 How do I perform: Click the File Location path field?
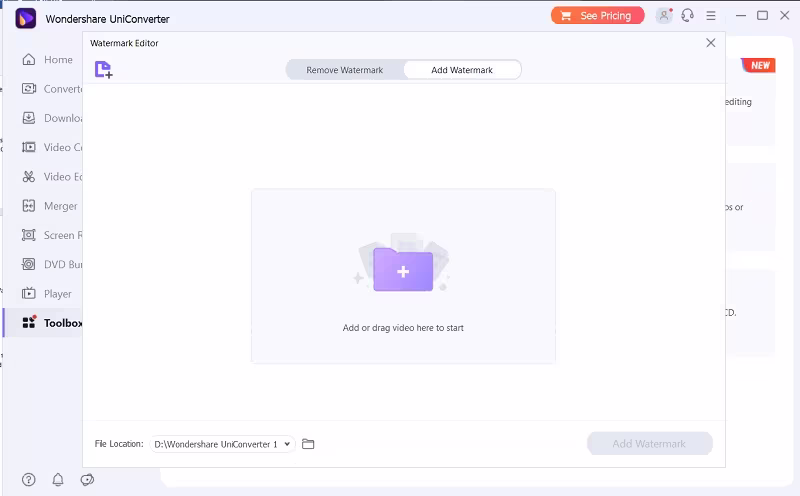pyautogui.click(x=222, y=444)
